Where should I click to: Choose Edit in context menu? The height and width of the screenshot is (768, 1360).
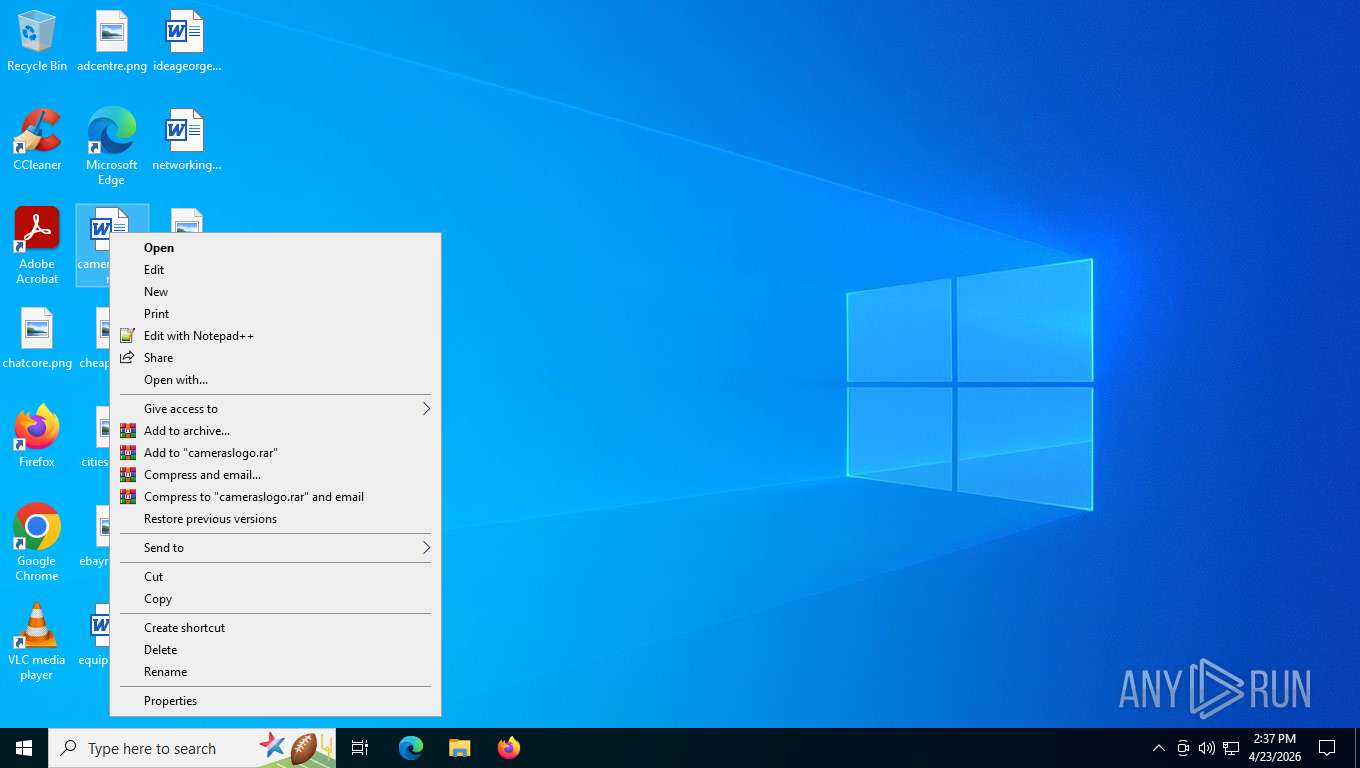coord(275,270)
